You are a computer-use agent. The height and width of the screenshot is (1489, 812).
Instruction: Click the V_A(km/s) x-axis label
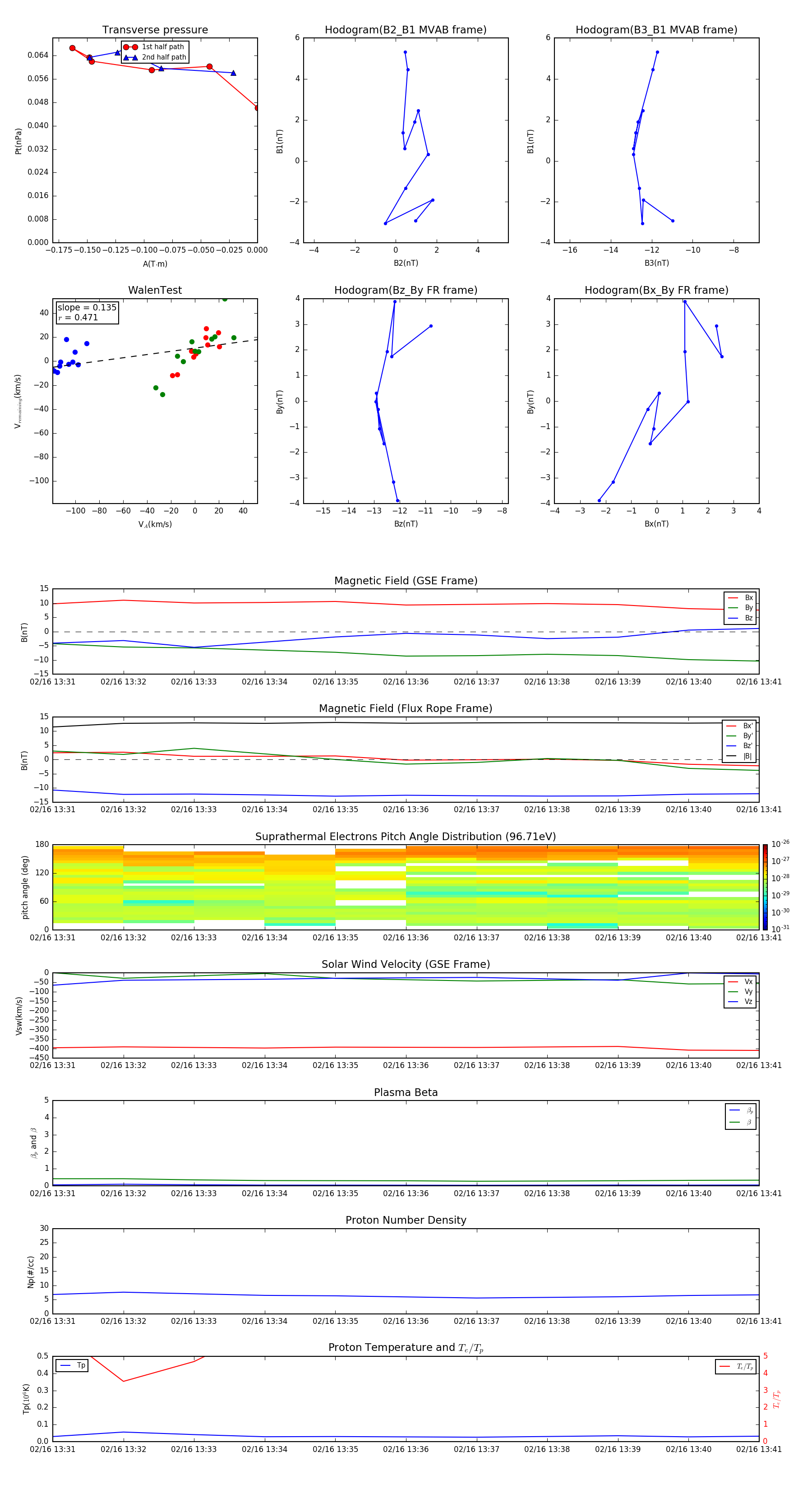click(155, 525)
